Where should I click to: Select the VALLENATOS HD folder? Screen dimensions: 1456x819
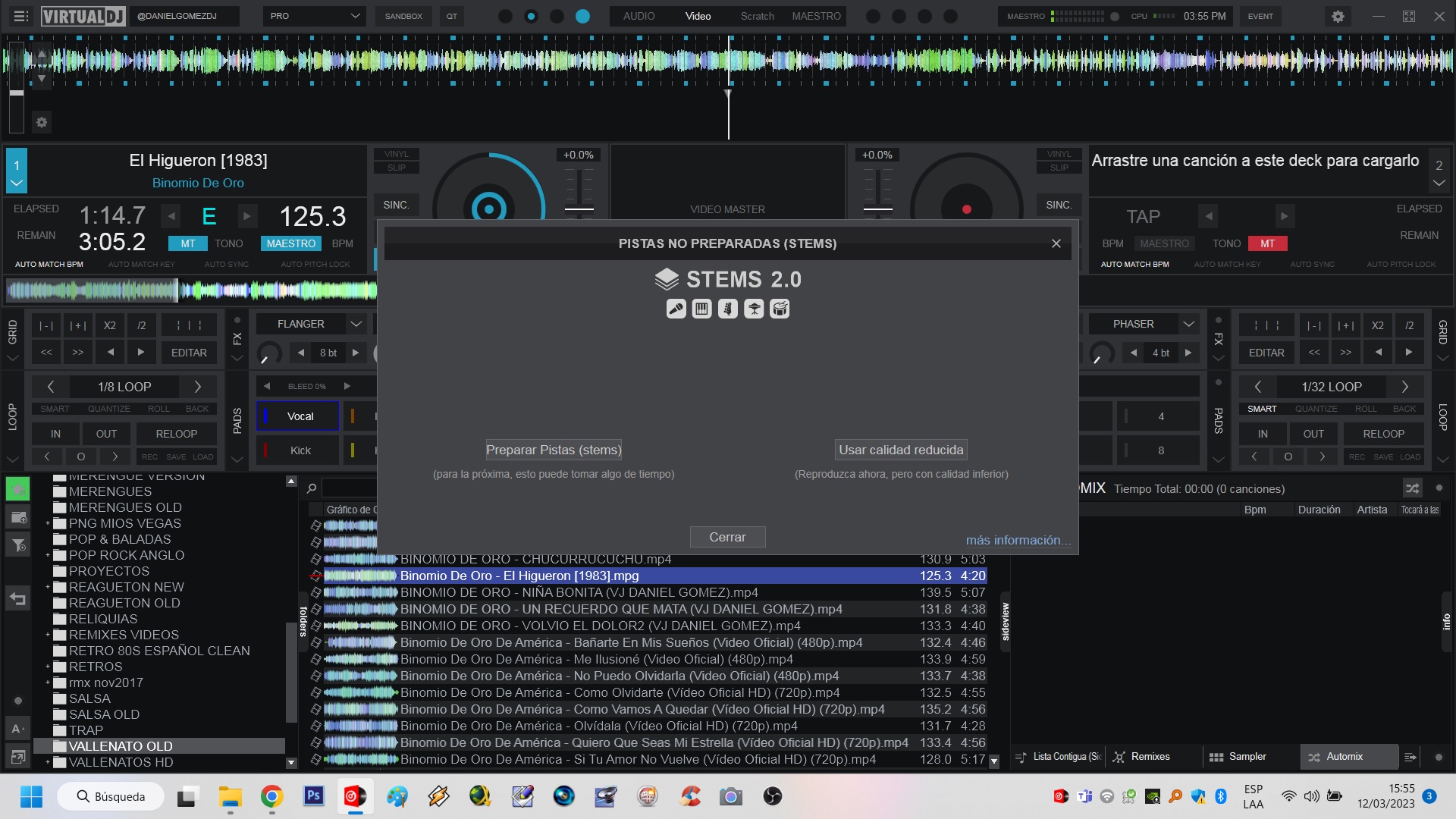(121, 762)
